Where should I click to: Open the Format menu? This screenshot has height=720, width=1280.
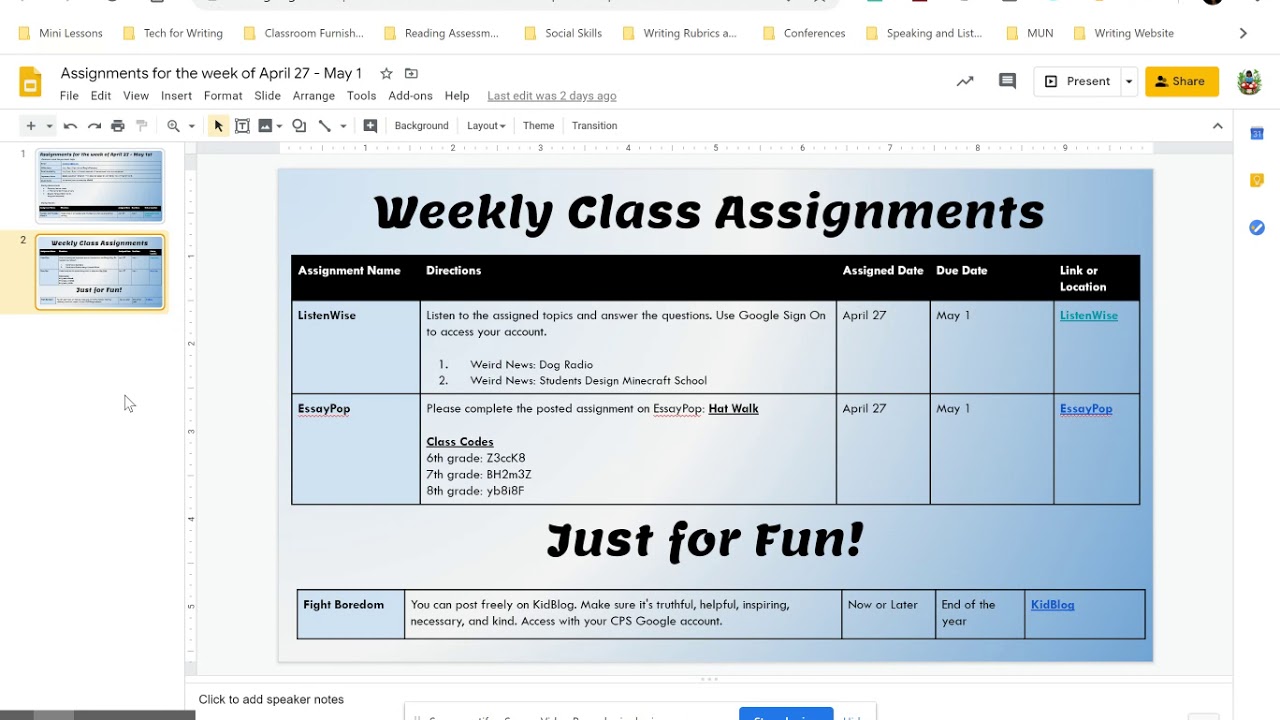223,96
